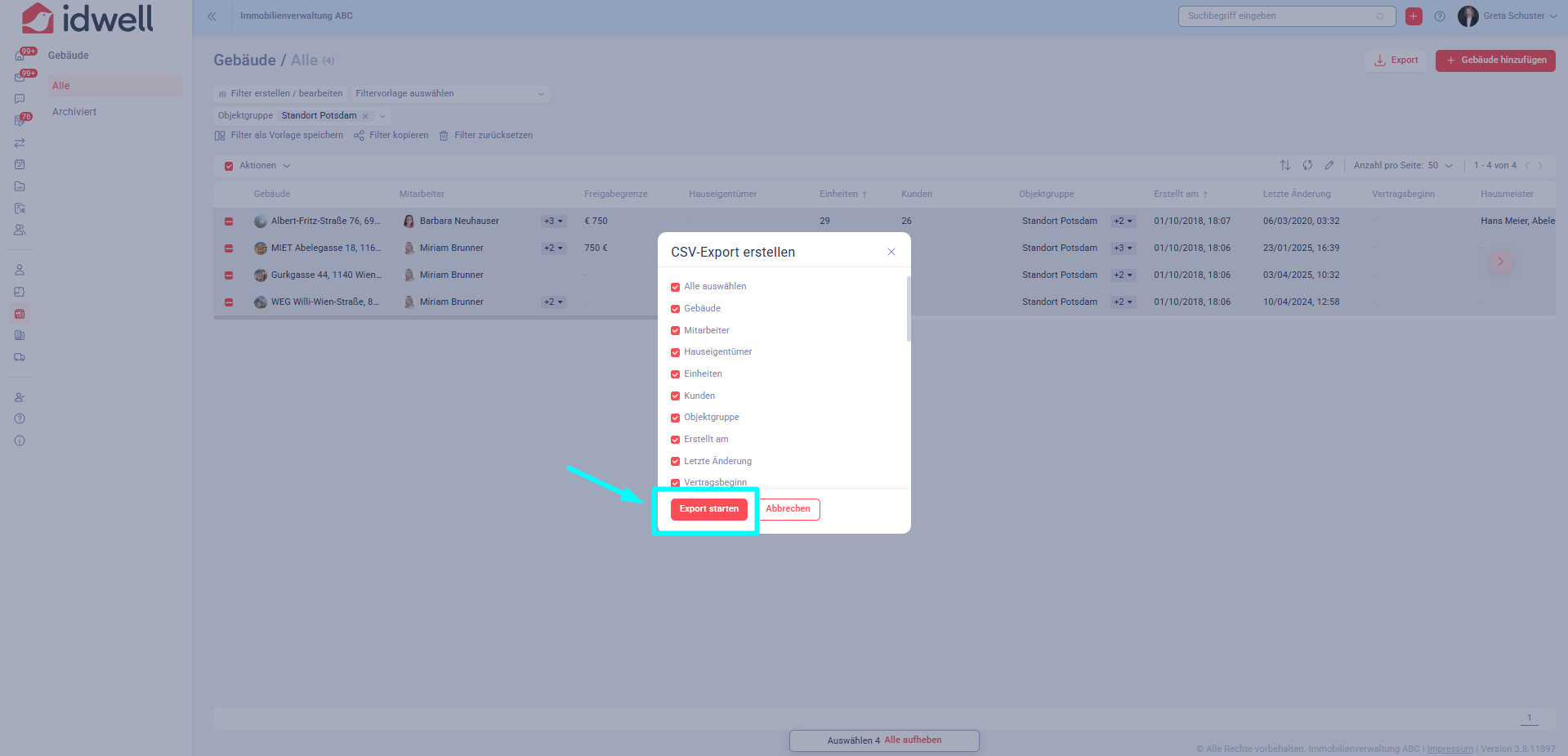Select the Archiviert menu item

[74, 112]
